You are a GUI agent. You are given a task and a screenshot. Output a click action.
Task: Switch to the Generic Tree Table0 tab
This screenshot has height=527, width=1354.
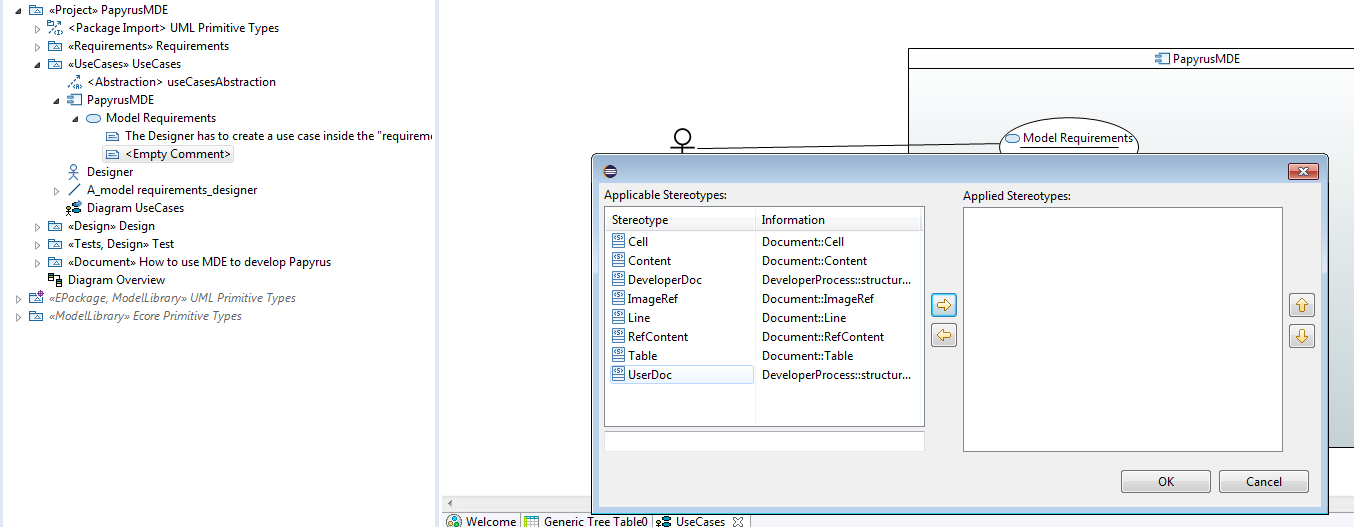tap(586, 520)
